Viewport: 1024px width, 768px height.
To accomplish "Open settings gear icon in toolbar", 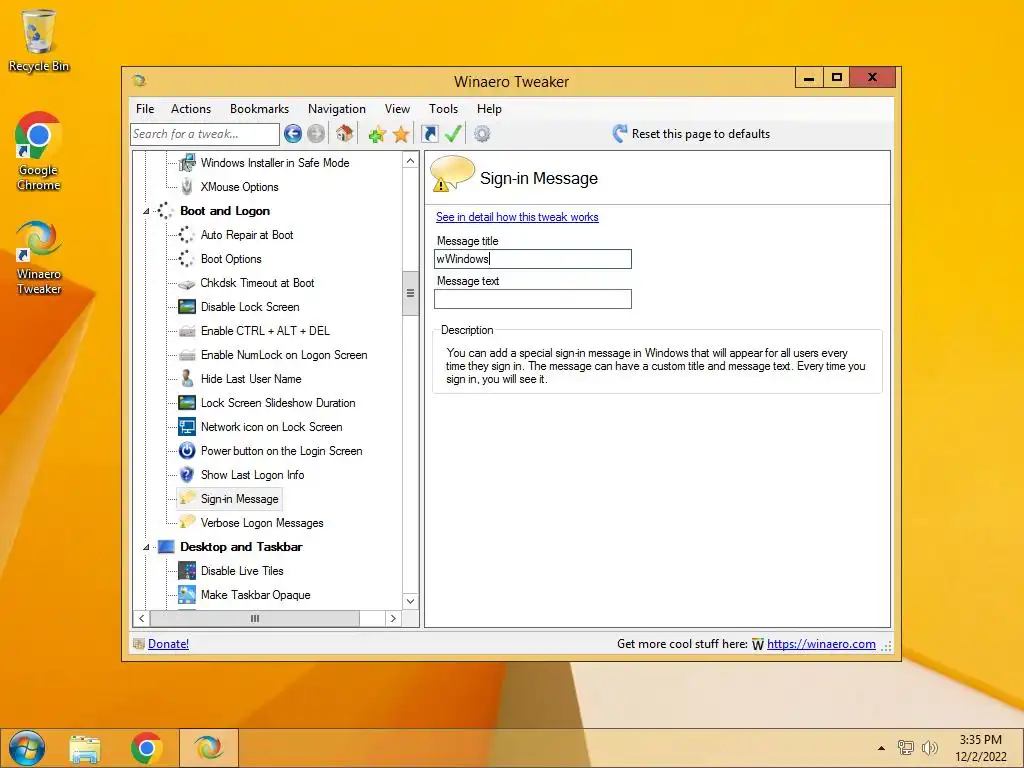I will tap(482, 134).
